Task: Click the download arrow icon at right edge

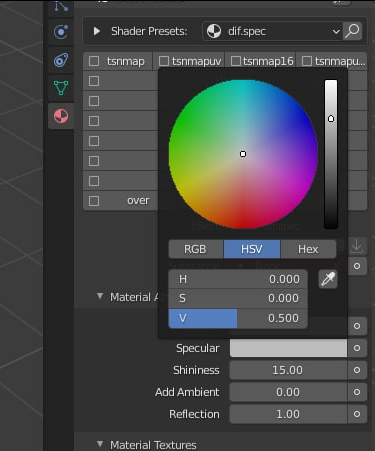Action: coord(357,246)
